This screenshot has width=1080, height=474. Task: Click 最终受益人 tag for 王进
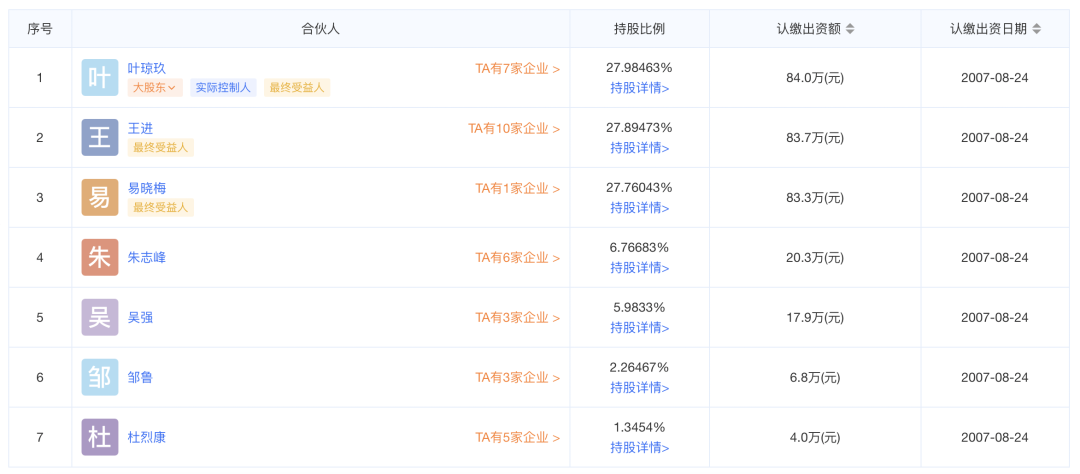pyautogui.click(x=160, y=147)
